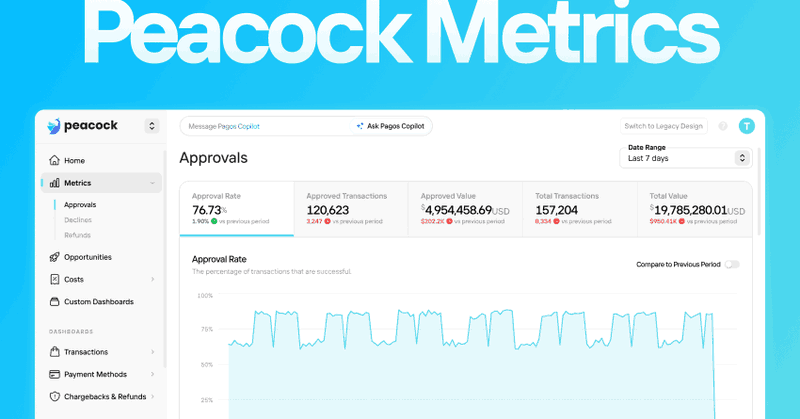
Task: Click the Approval Rate chart title
Action: tap(219, 259)
